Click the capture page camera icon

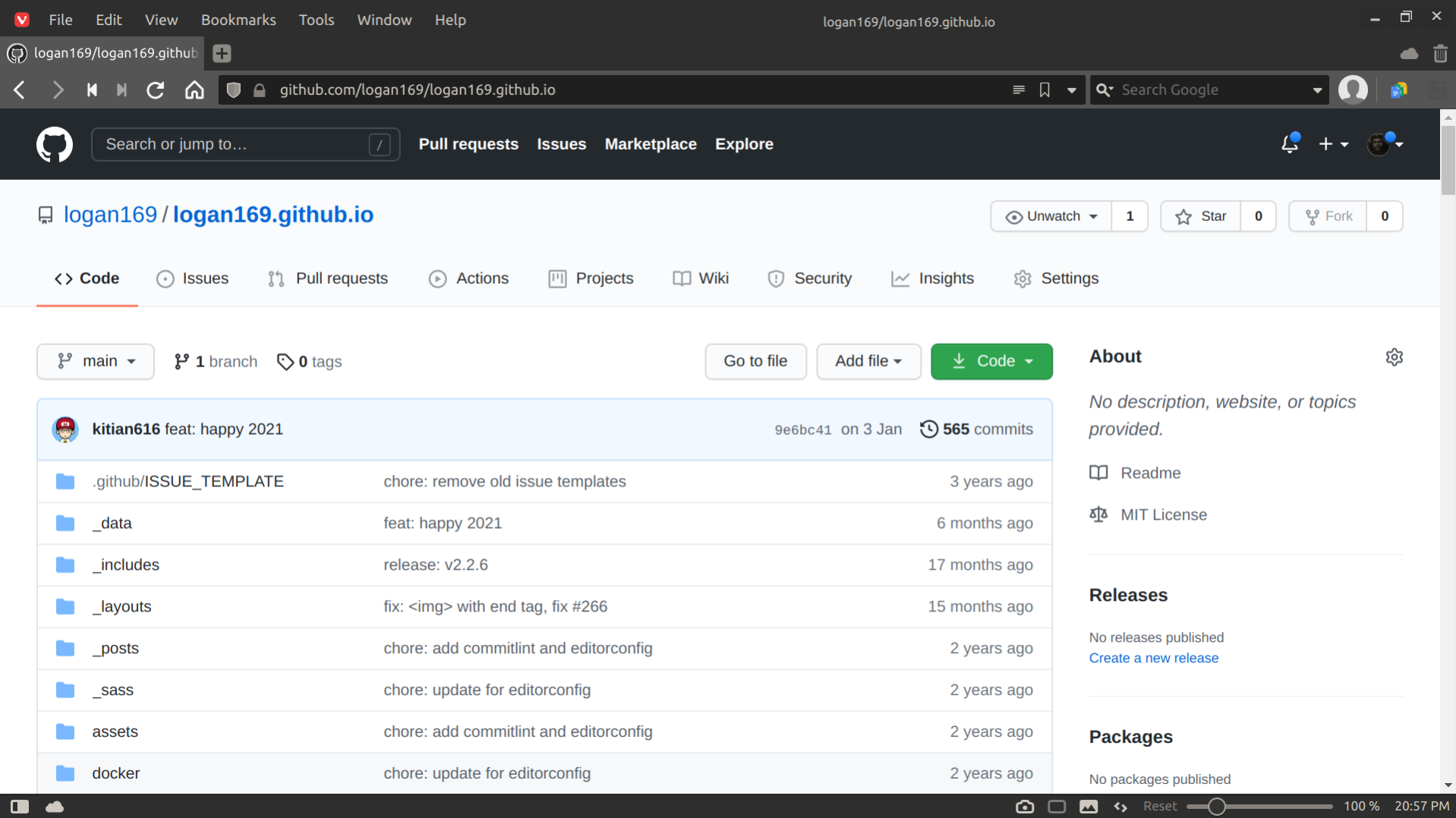click(x=1025, y=807)
